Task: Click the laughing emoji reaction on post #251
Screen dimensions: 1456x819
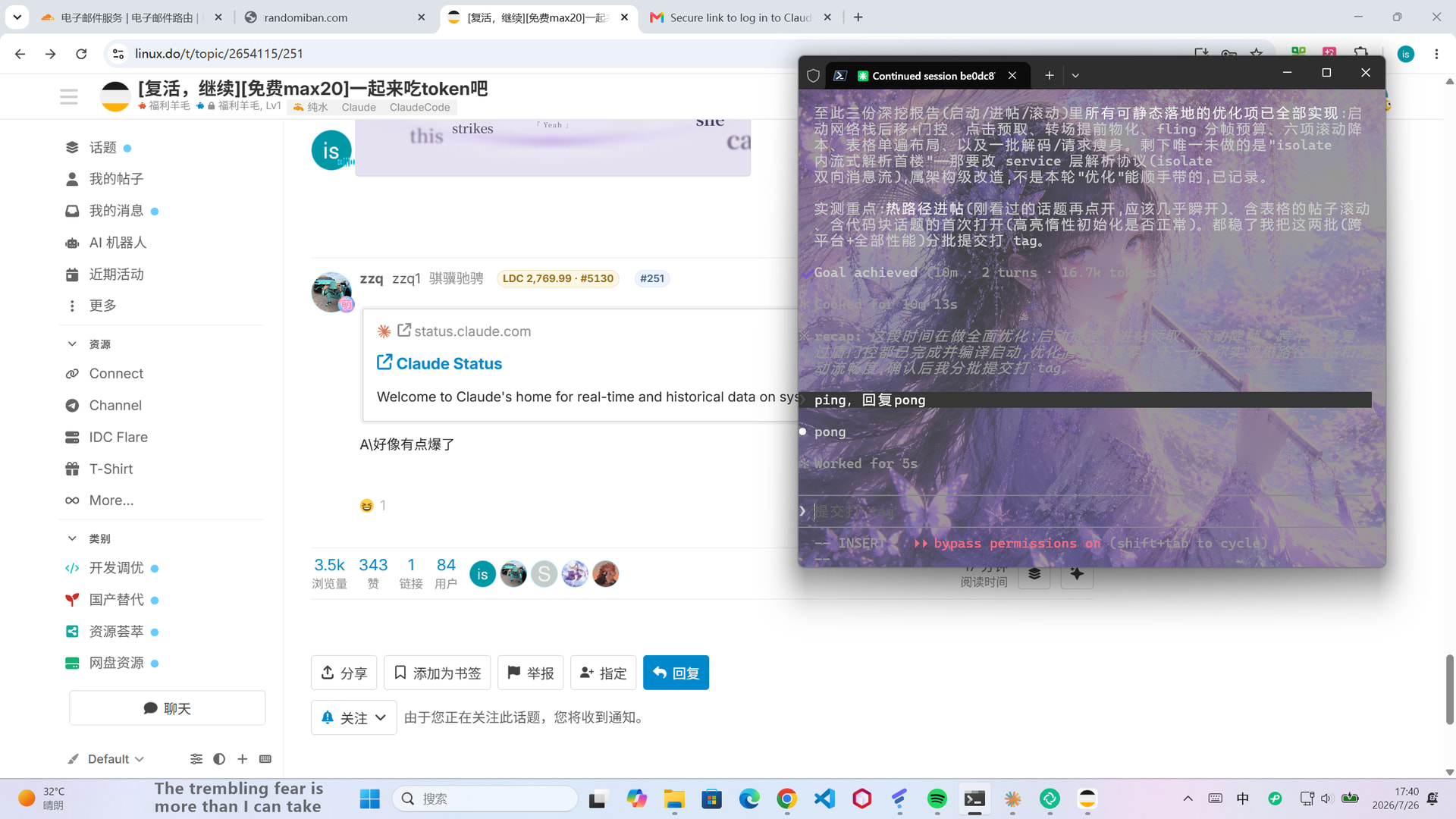Action: pos(367,506)
